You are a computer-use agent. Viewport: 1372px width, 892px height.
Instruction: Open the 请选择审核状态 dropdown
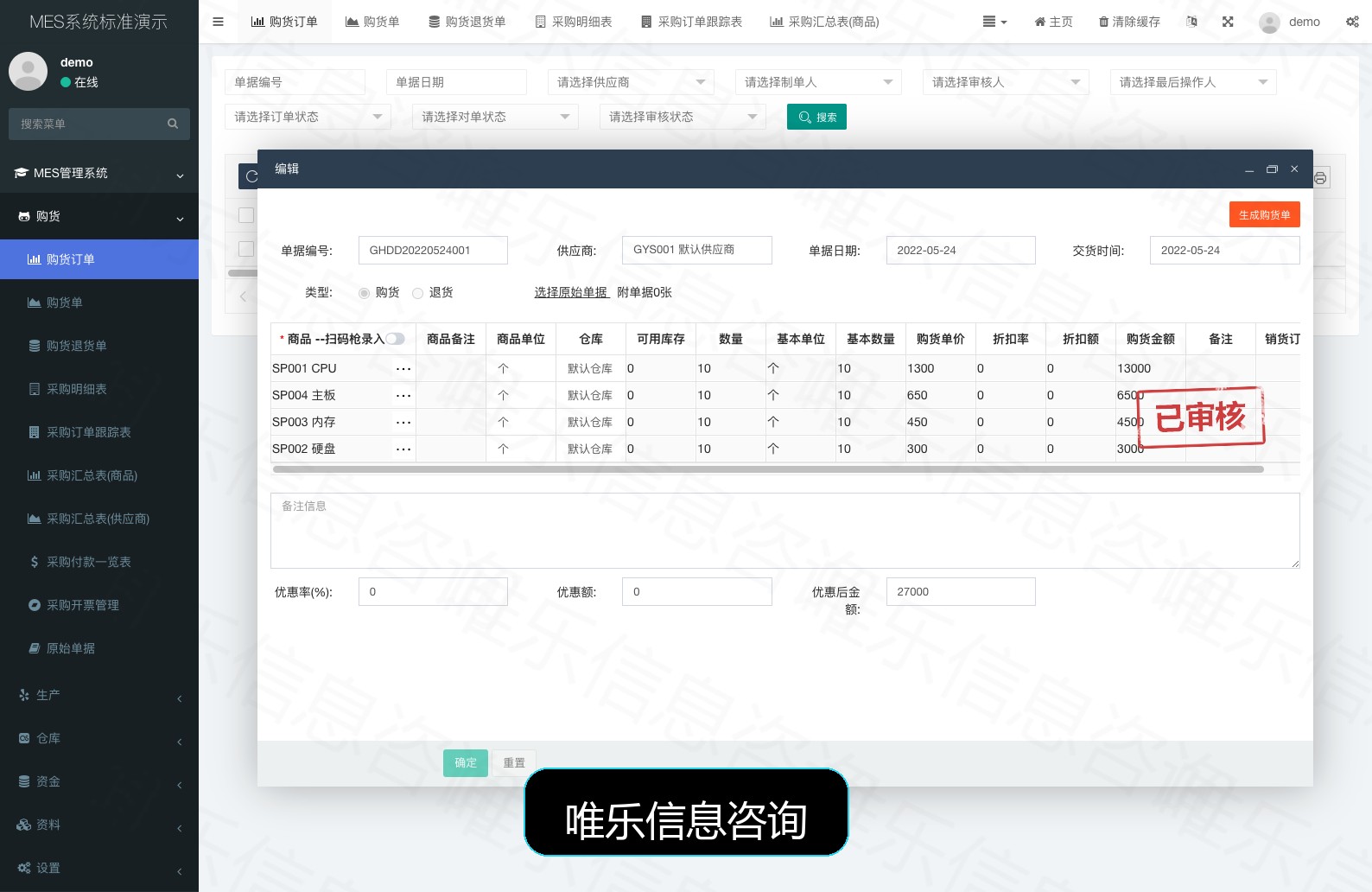tap(683, 117)
